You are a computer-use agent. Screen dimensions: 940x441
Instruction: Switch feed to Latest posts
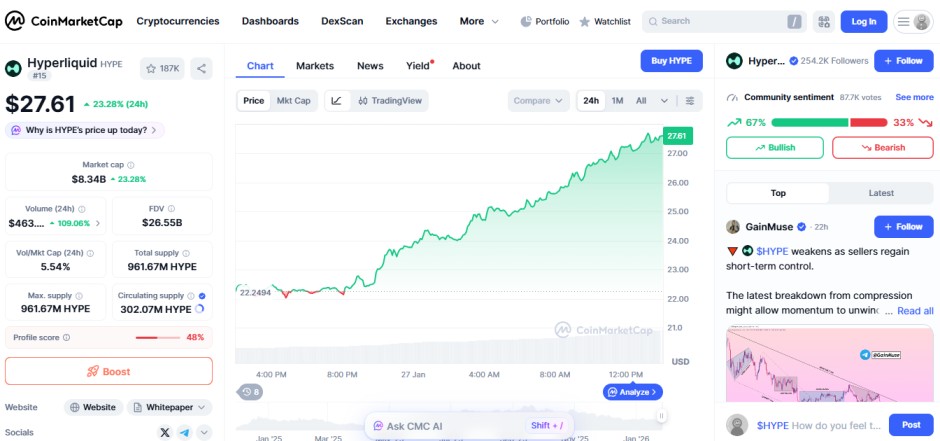(881, 193)
